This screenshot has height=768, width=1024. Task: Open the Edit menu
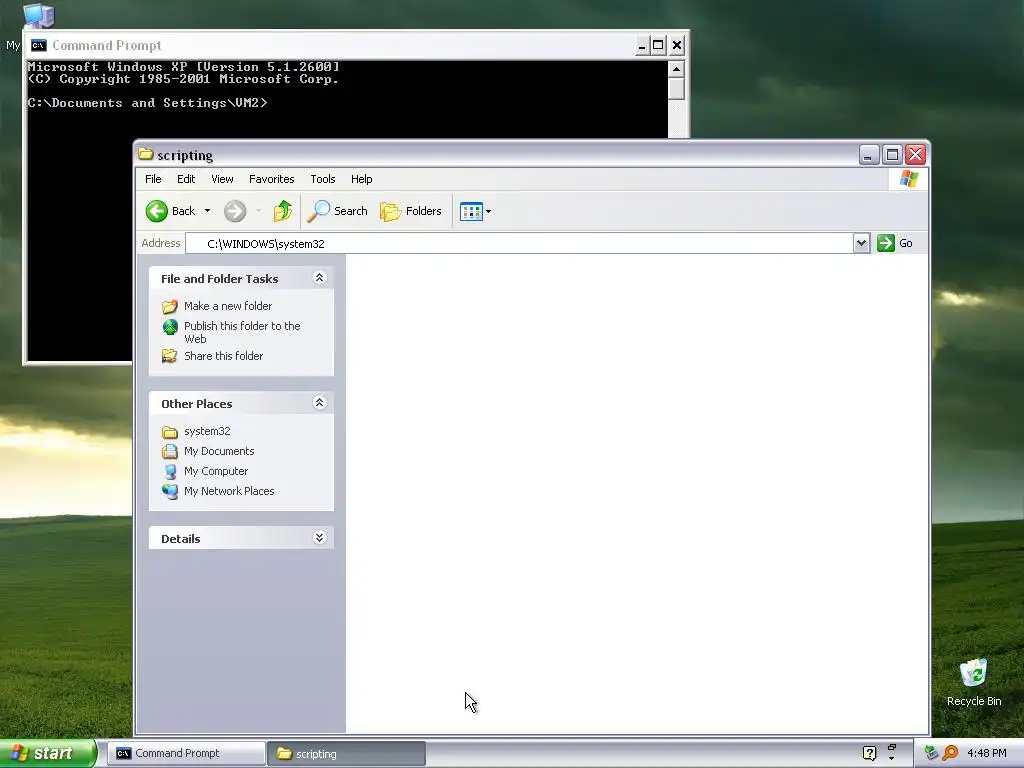tap(186, 179)
